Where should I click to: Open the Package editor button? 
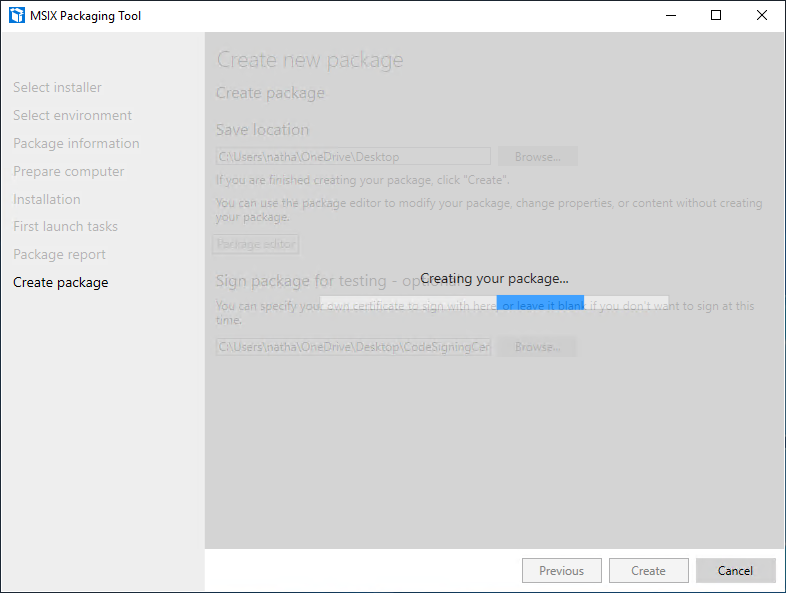pyautogui.click(x=256, y=244)
